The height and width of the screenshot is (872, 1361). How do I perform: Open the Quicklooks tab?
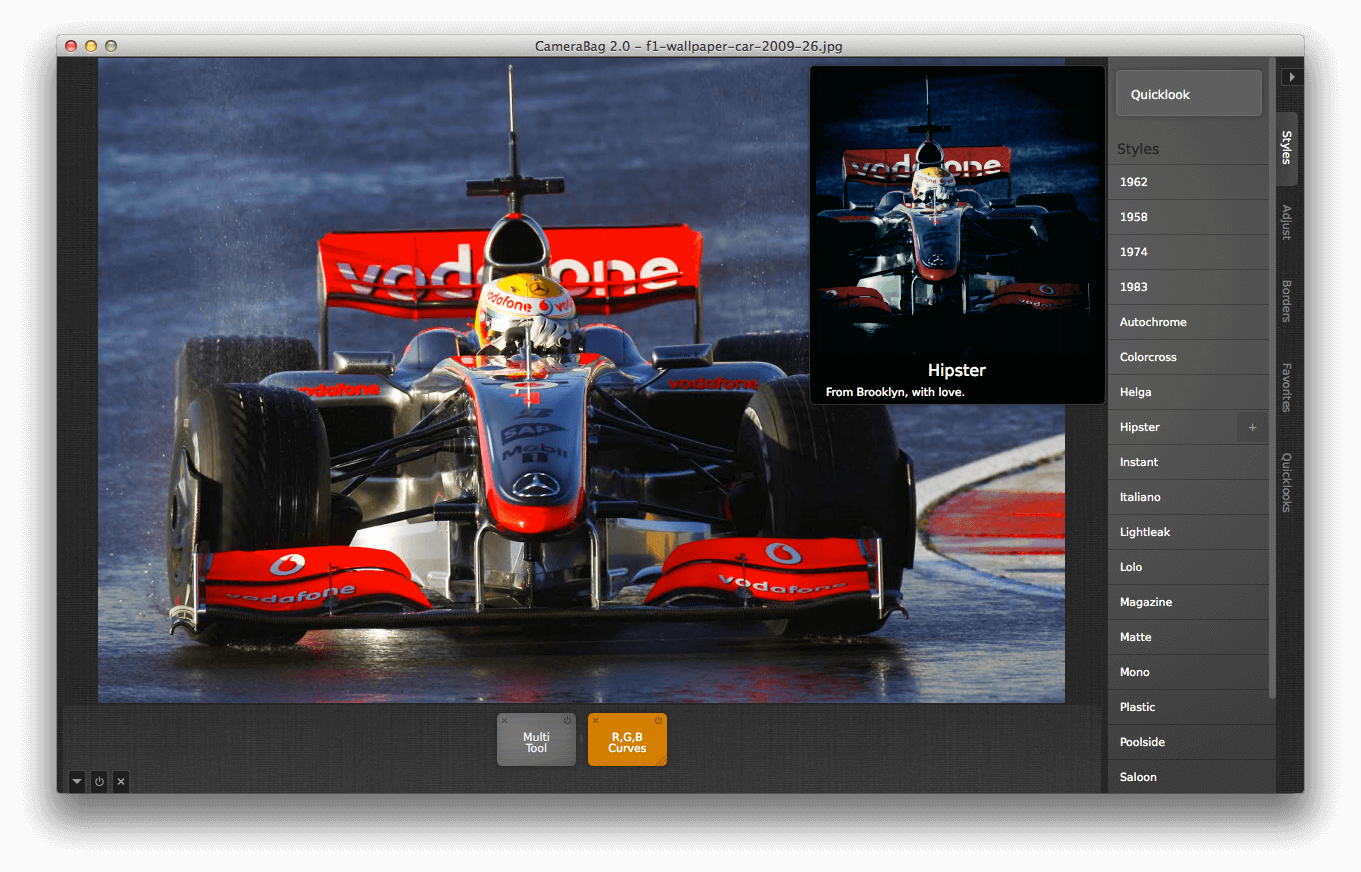pos(1287,482)
